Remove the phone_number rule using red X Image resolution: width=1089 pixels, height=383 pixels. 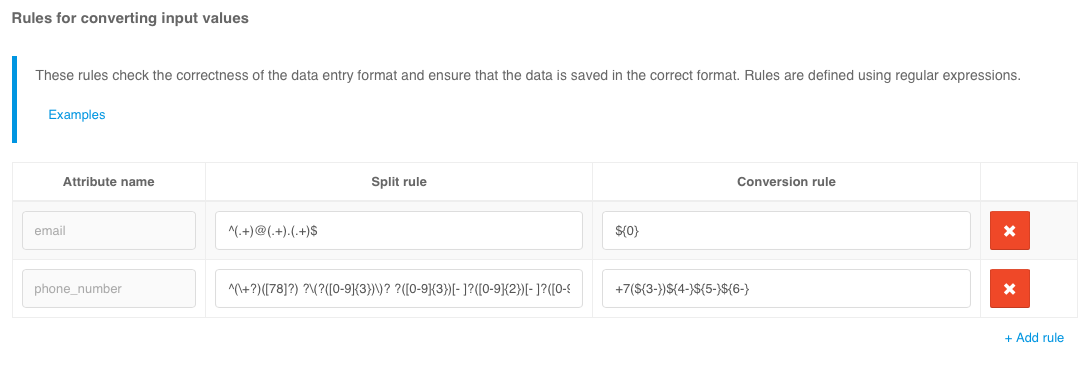click(1009, 288)
